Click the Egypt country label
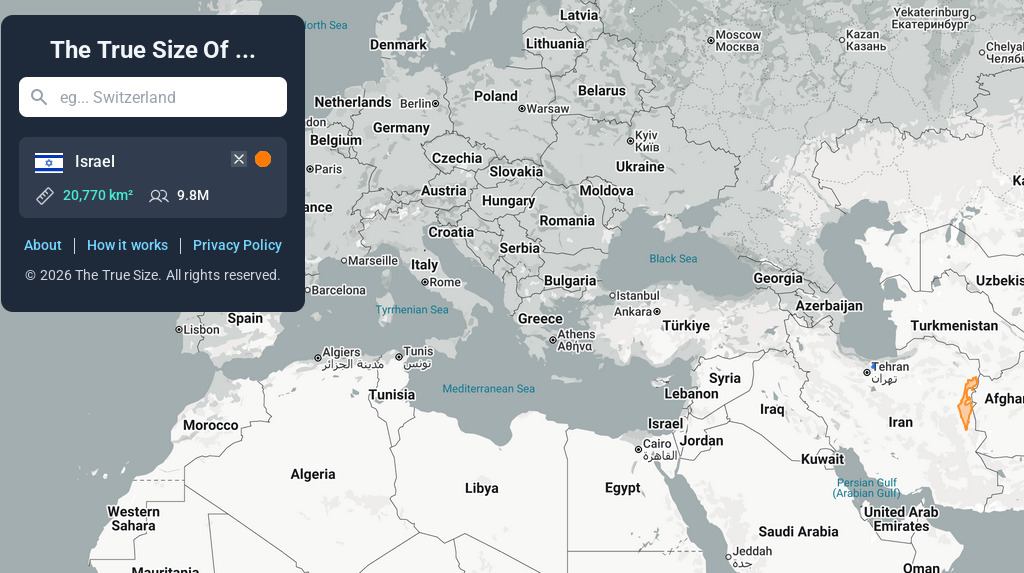Screen dimensions: 1024x573 (x=622, y=488)
